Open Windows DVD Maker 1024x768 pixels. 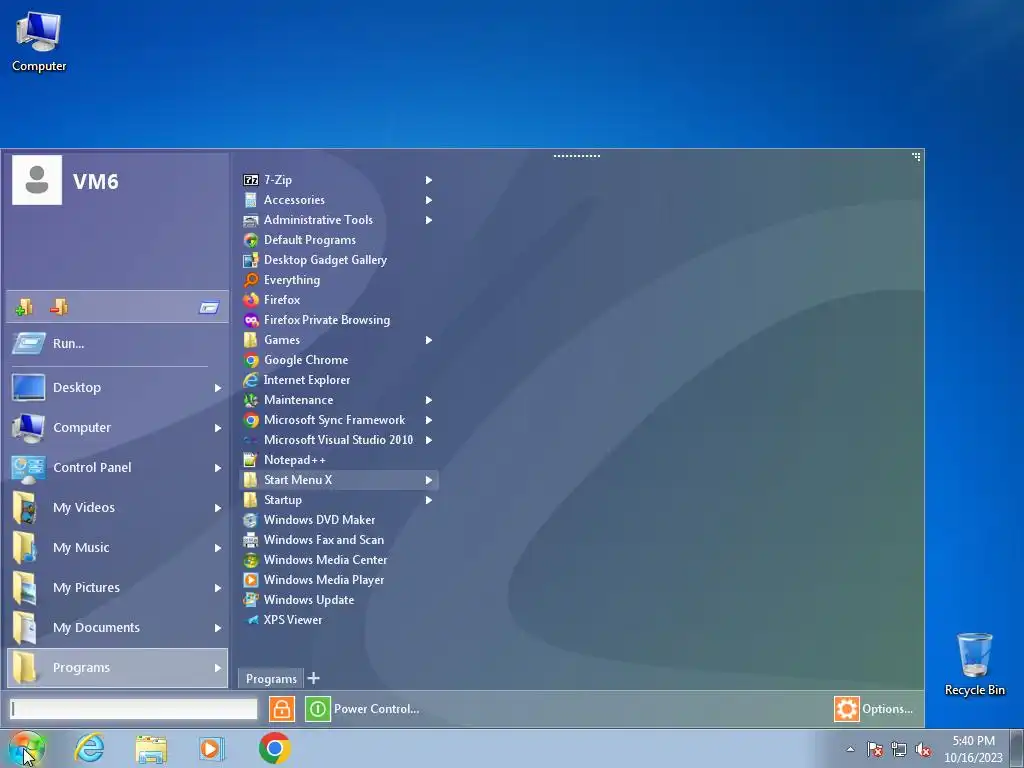coord(309,520)
